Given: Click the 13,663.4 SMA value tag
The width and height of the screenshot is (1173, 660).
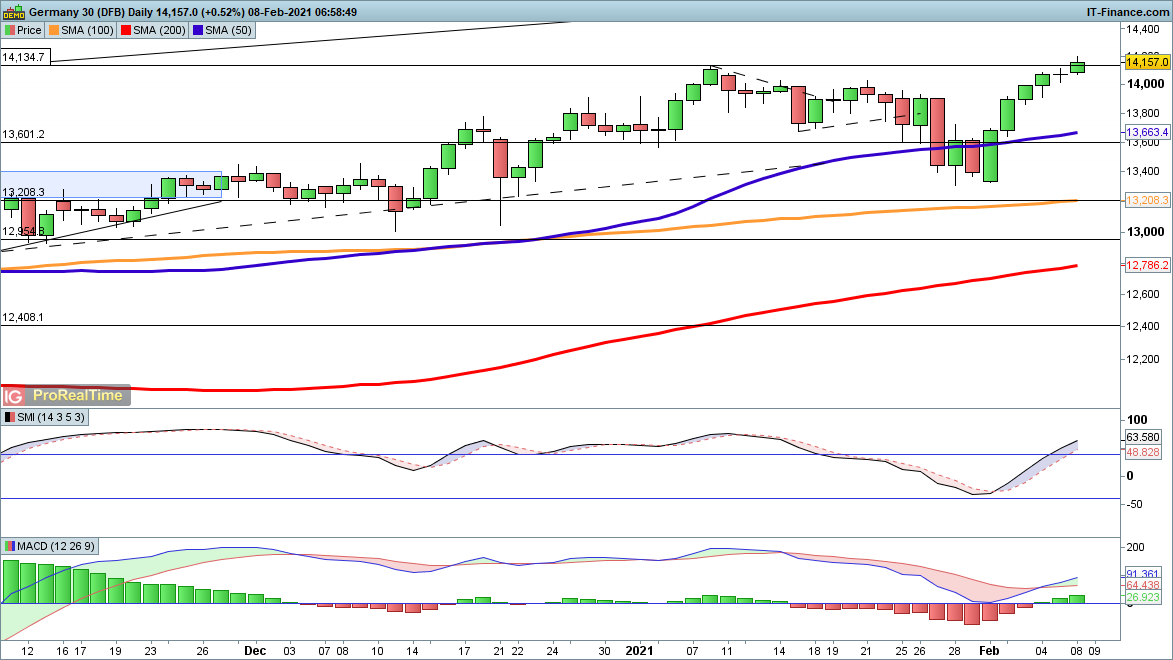Looking at the screenshot, I should click(1148, 133).
